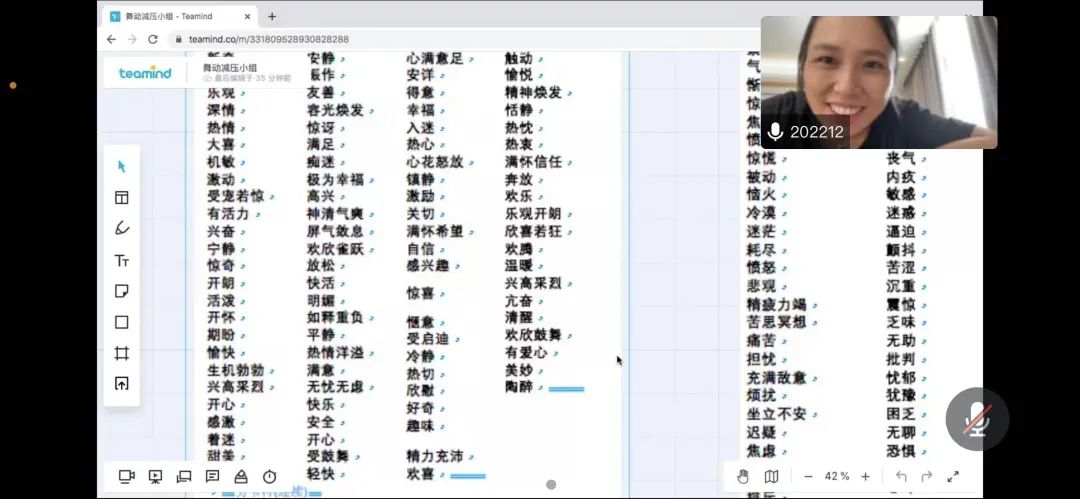Screen dimensions: 1080x499
Task: Select the word 颤抖
Action: point(901,250)
